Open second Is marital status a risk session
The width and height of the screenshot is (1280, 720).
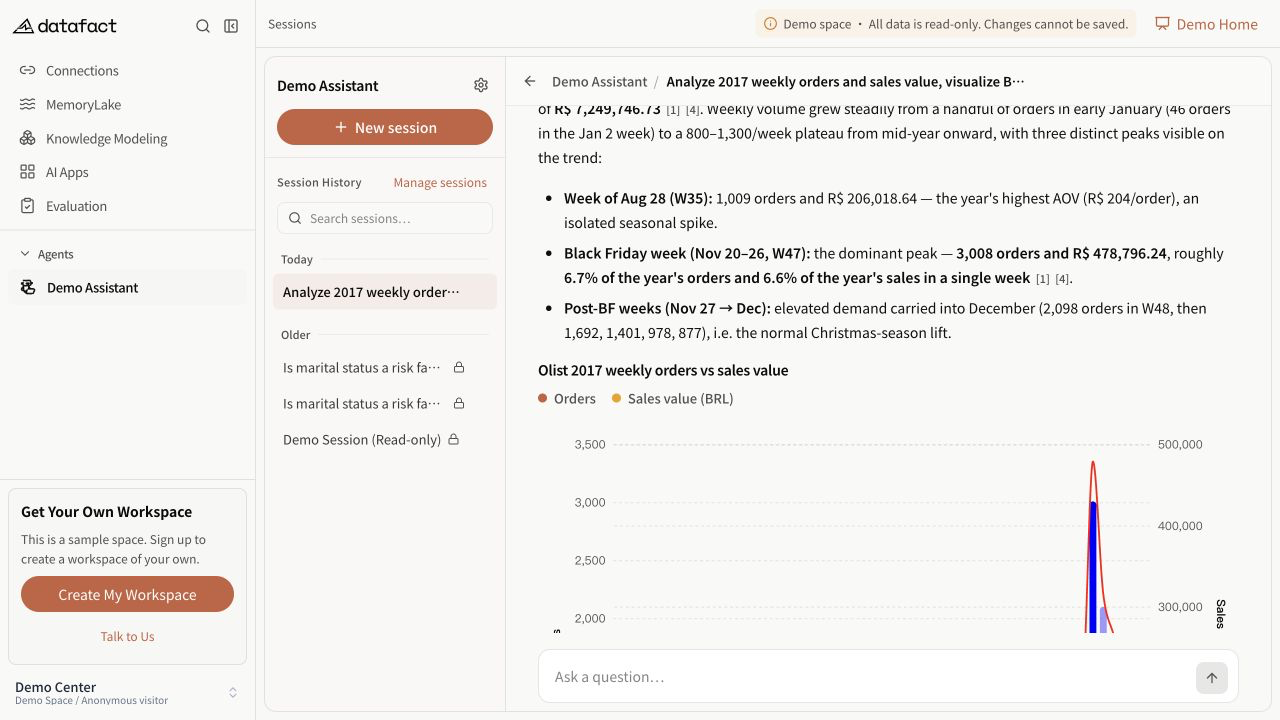pyautogui.click(x=385, y=404)
